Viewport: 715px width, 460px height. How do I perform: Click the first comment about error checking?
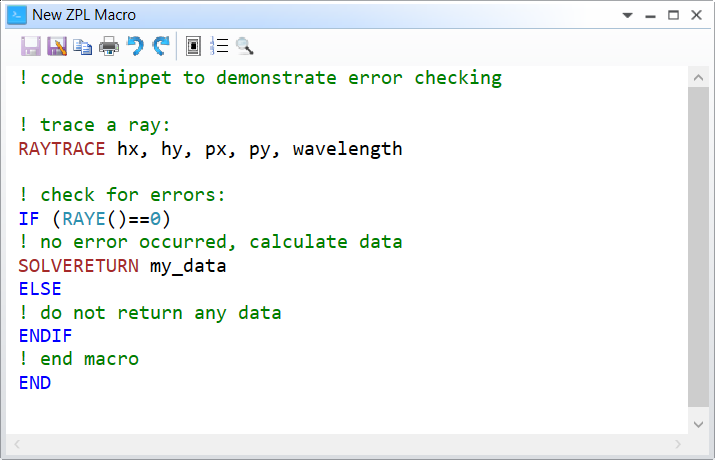260,78
